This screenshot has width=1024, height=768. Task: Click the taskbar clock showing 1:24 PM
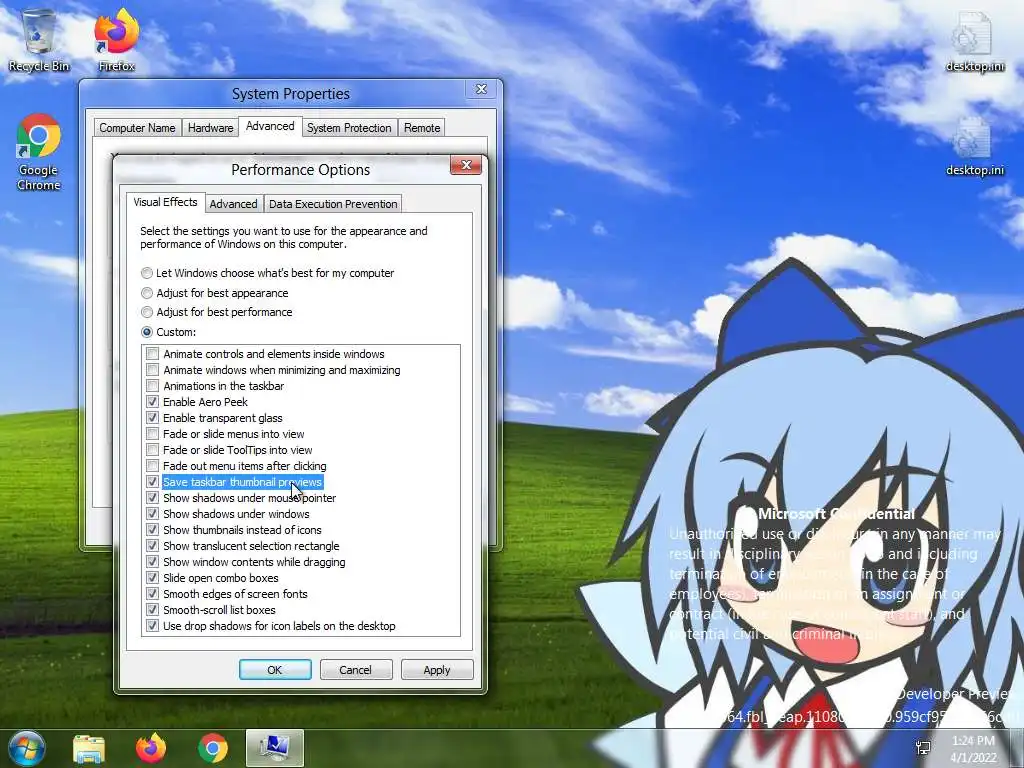[973, 749]
